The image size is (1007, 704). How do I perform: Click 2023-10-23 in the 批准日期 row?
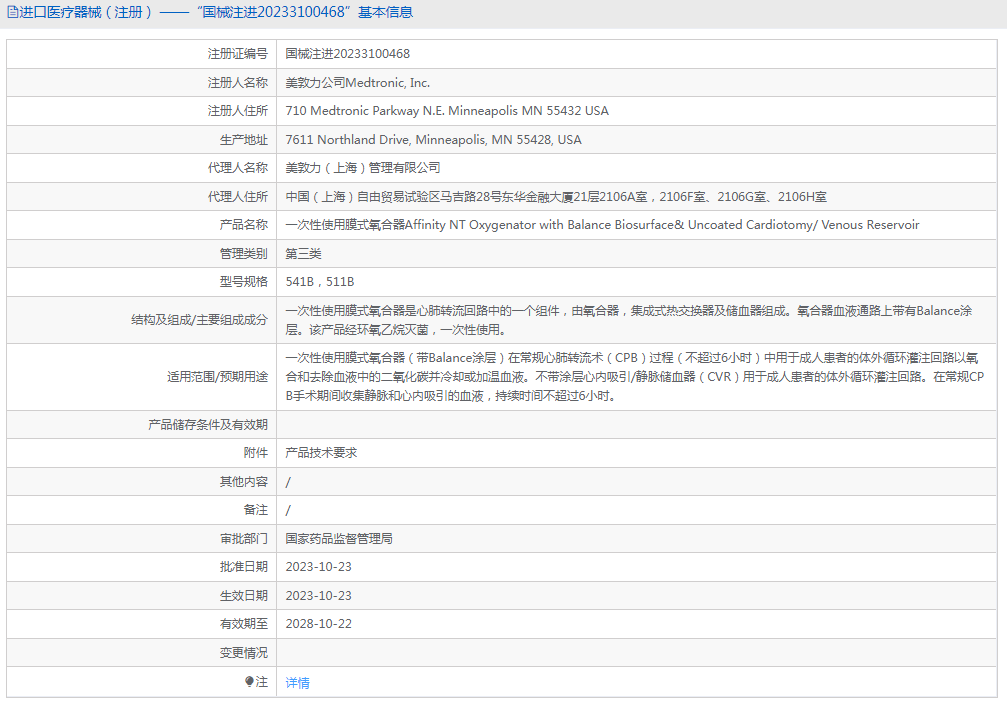tap(319, 567)
